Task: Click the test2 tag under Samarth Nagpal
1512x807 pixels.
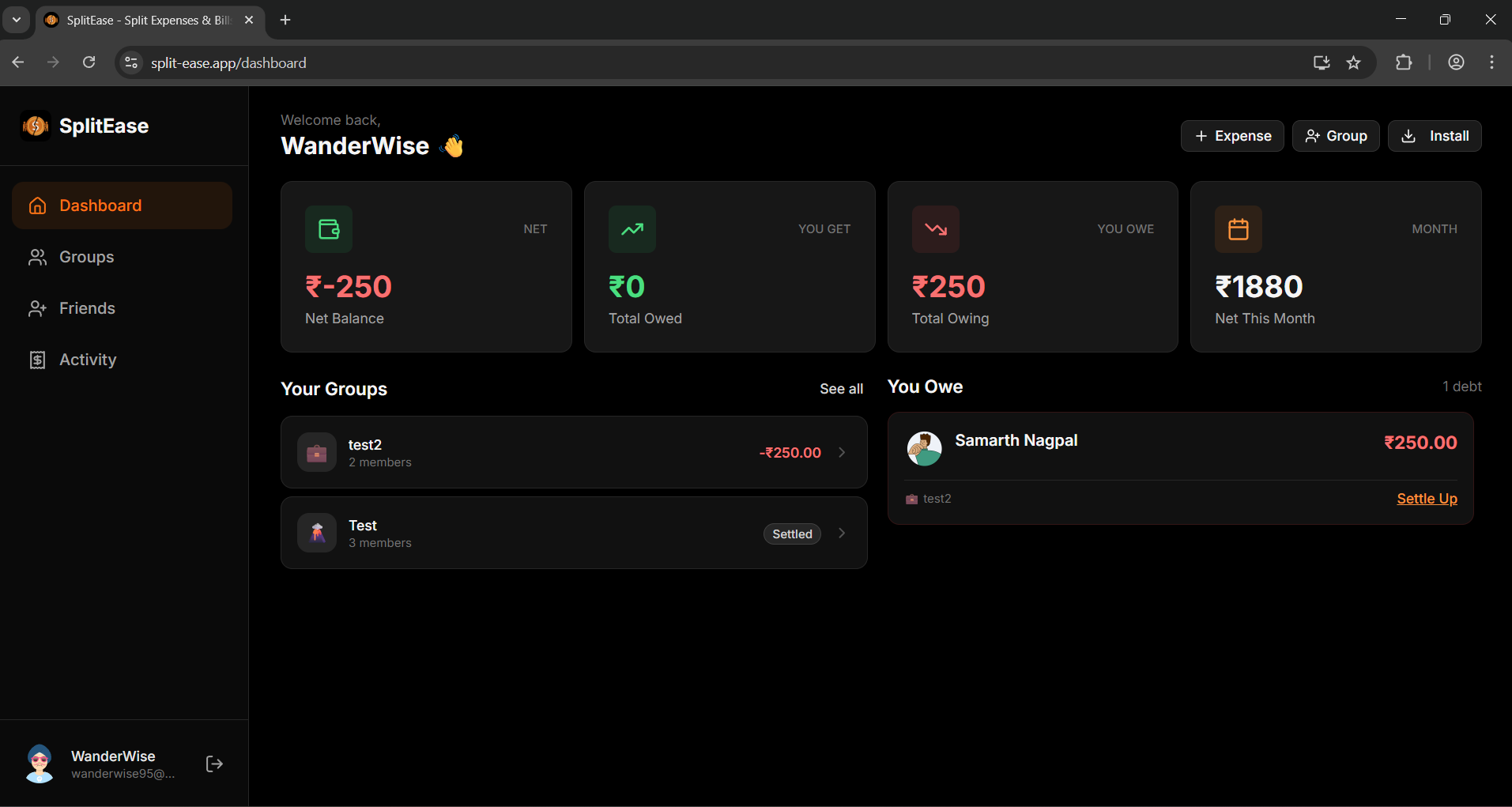Action: coord(929,499)
